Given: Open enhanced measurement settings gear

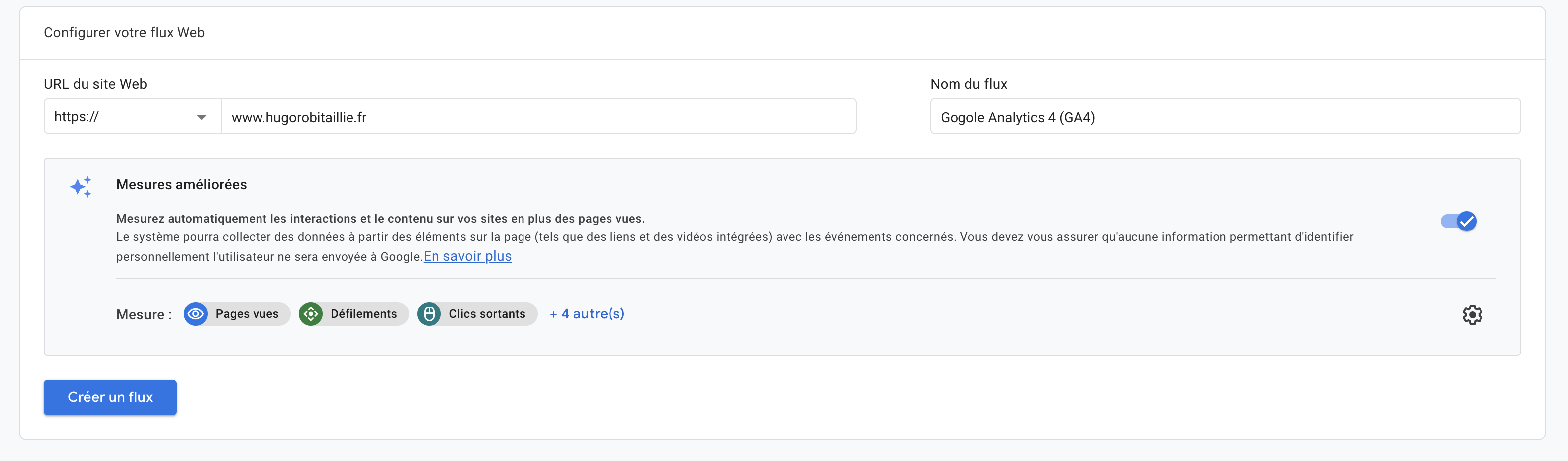Looking at the screenshot, I should (1472, 315).
